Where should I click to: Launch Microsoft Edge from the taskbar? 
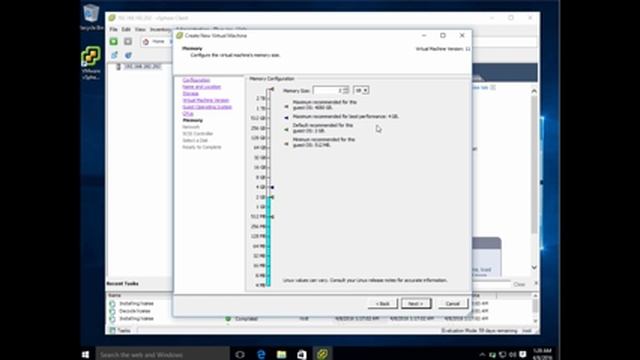pos(261,354)
